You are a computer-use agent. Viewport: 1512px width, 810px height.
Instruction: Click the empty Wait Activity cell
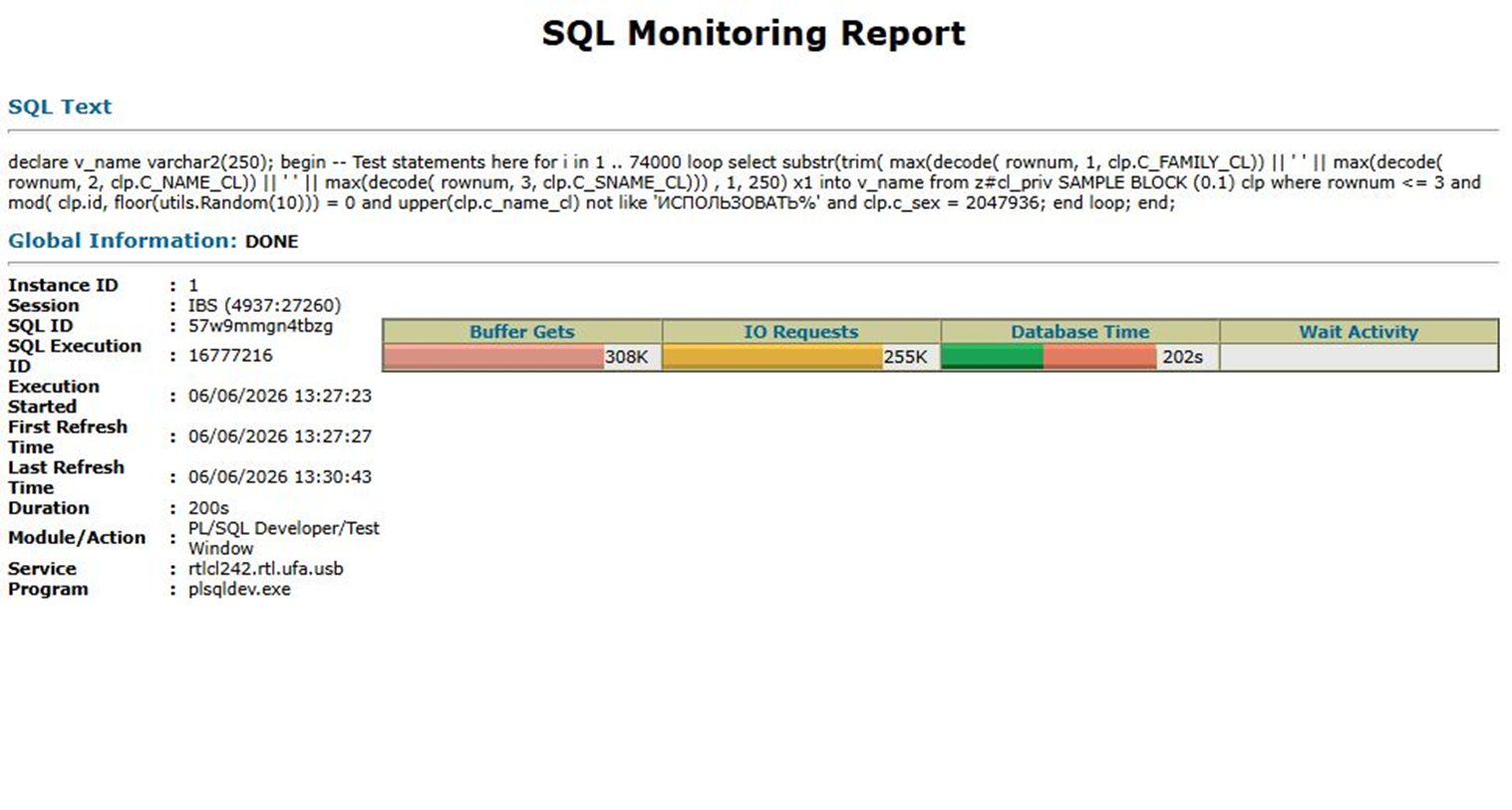point(1359,357)
